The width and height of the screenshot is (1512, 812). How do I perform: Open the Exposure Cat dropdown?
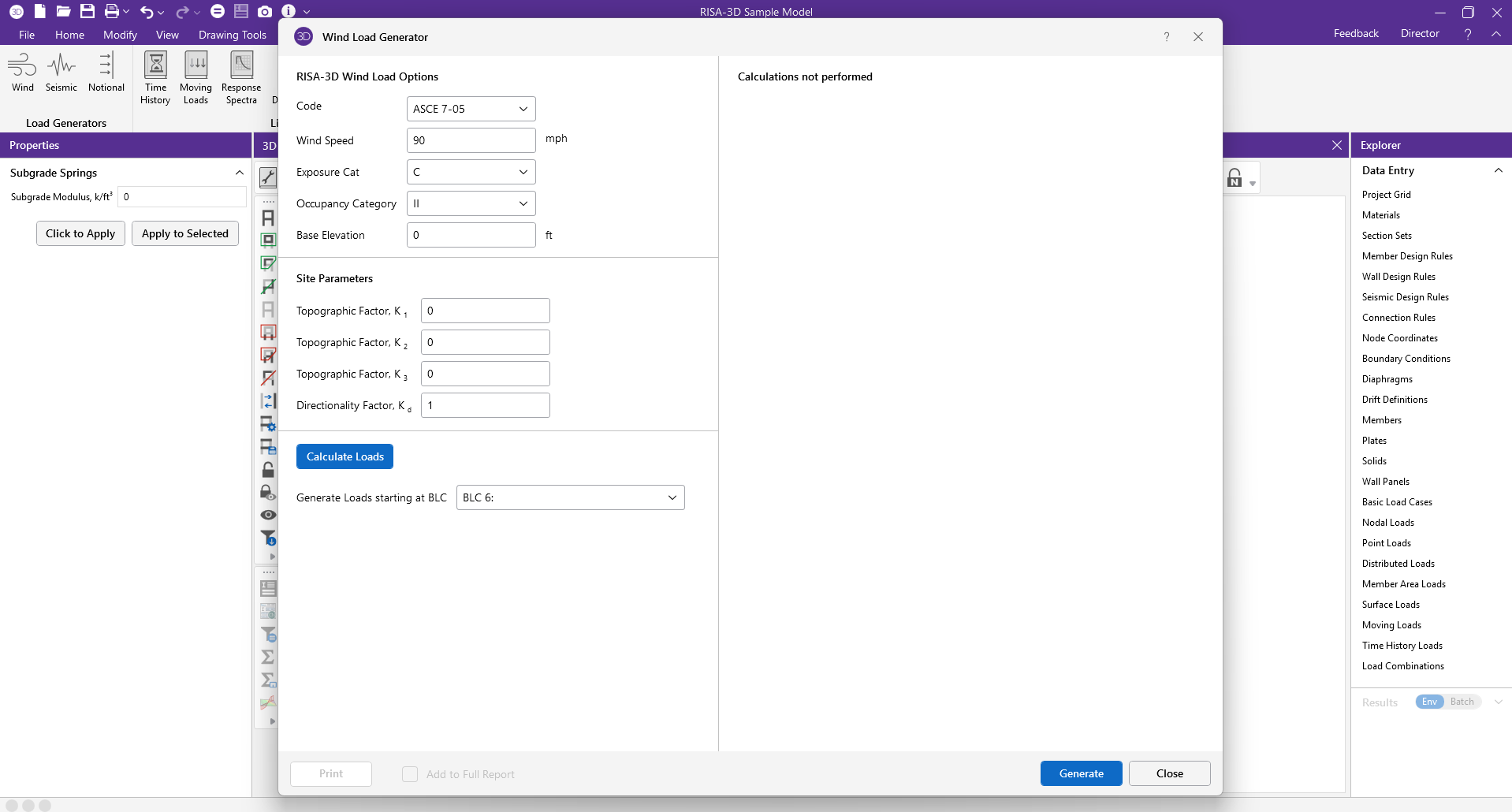(471, 172)
